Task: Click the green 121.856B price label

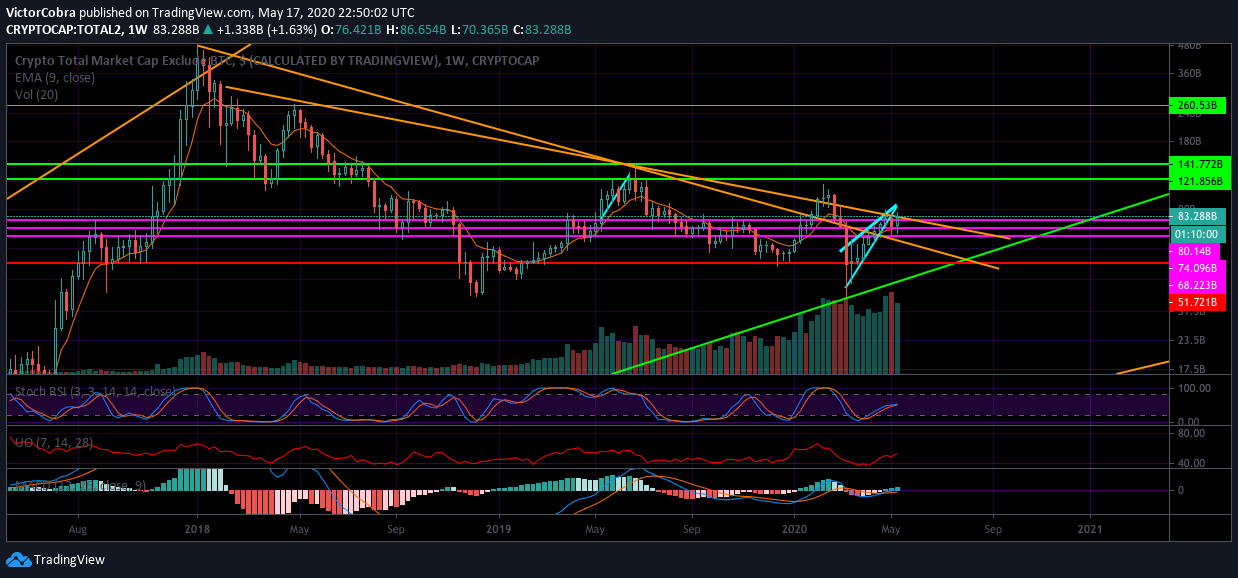Action: (x=1199, y=181)
